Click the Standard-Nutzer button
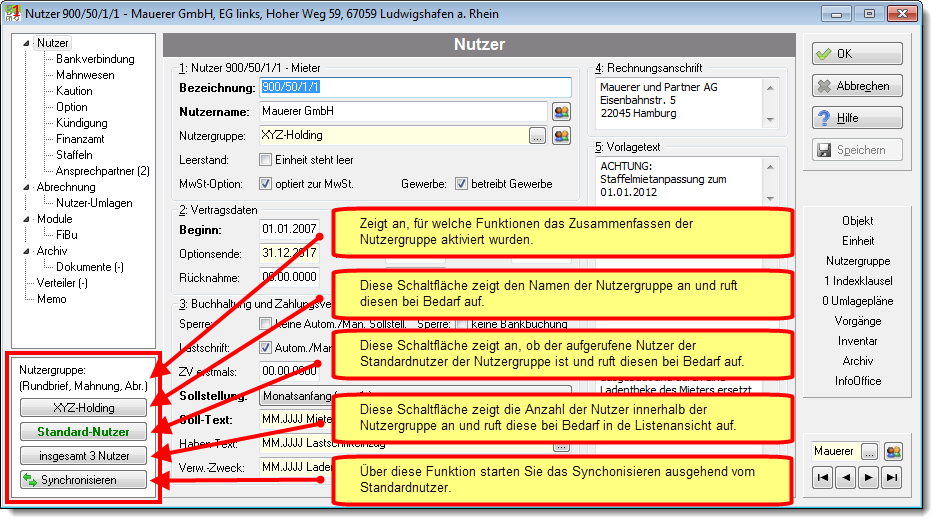The image size is (938, 524). pos(83,432)
